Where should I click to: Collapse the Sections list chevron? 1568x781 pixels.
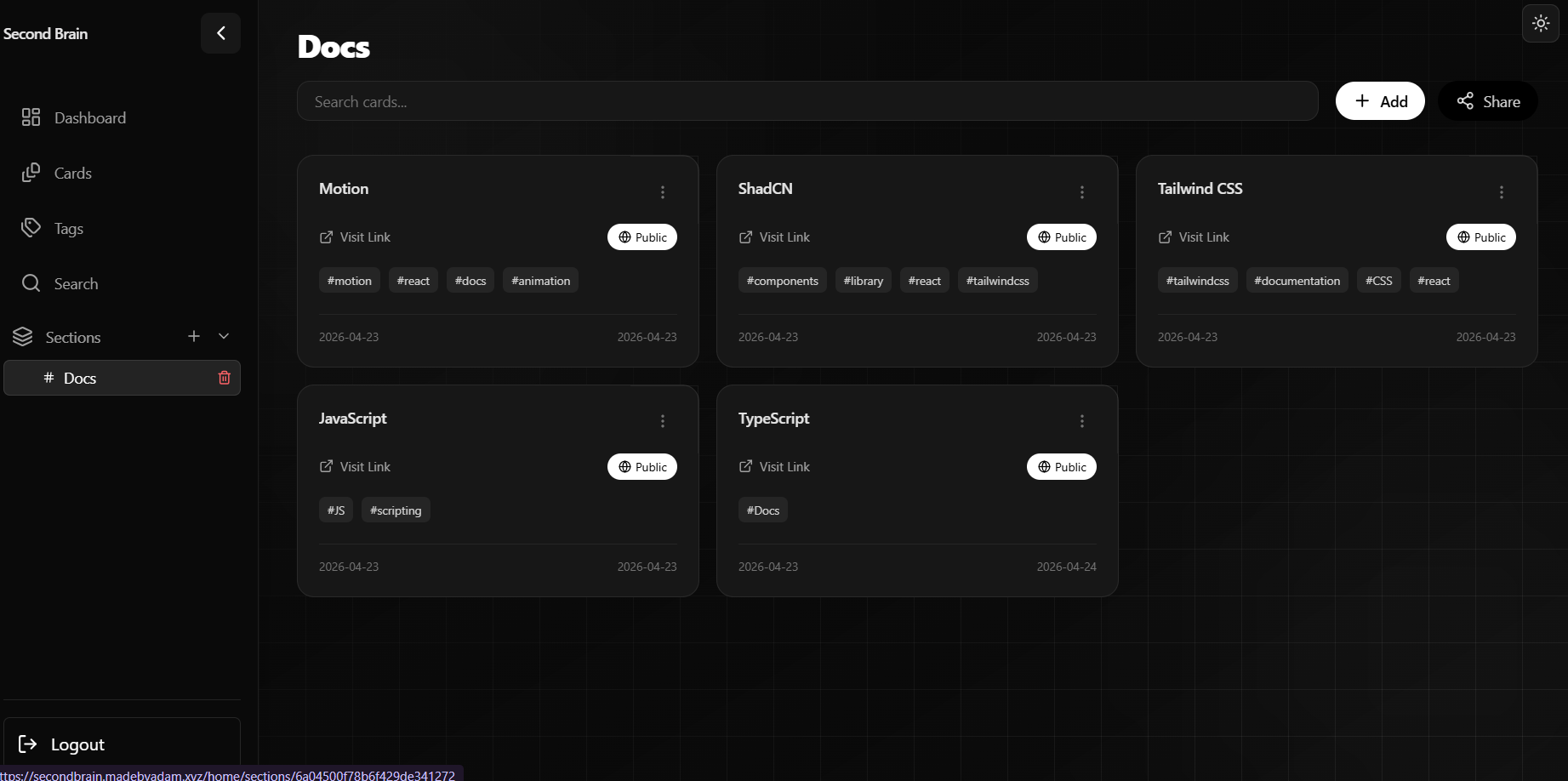coord(224,336)
